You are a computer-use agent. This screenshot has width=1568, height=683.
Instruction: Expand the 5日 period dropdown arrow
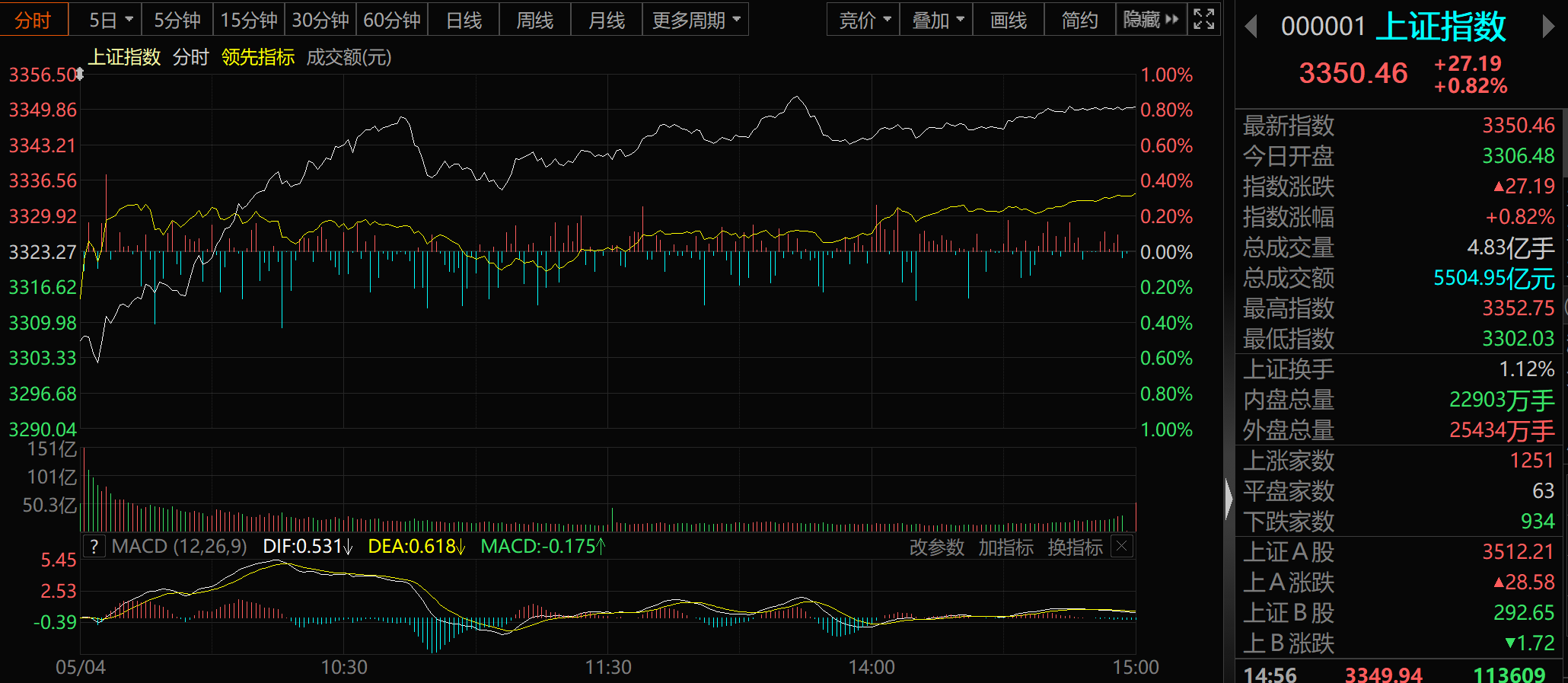pos(129,20)
